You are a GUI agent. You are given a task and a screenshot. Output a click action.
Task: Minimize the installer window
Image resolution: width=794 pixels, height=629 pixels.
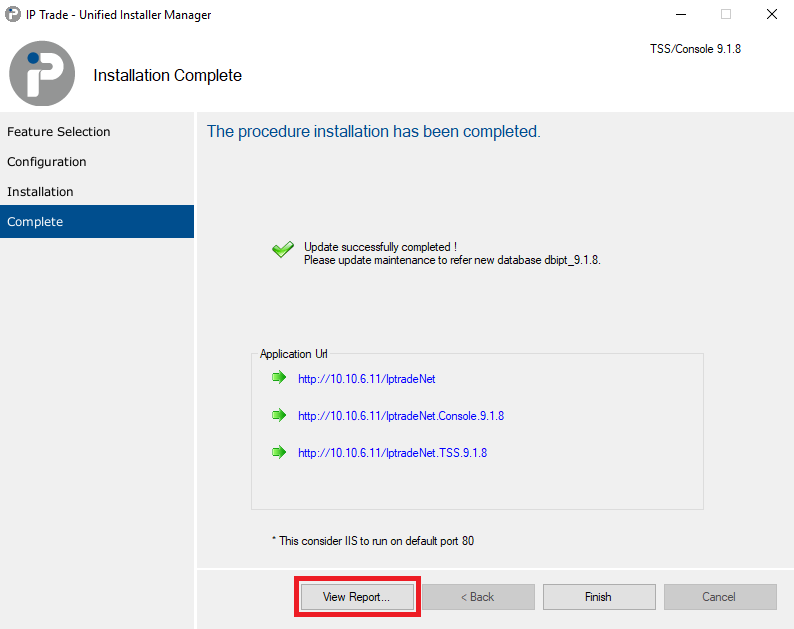[x=681, y=14]
